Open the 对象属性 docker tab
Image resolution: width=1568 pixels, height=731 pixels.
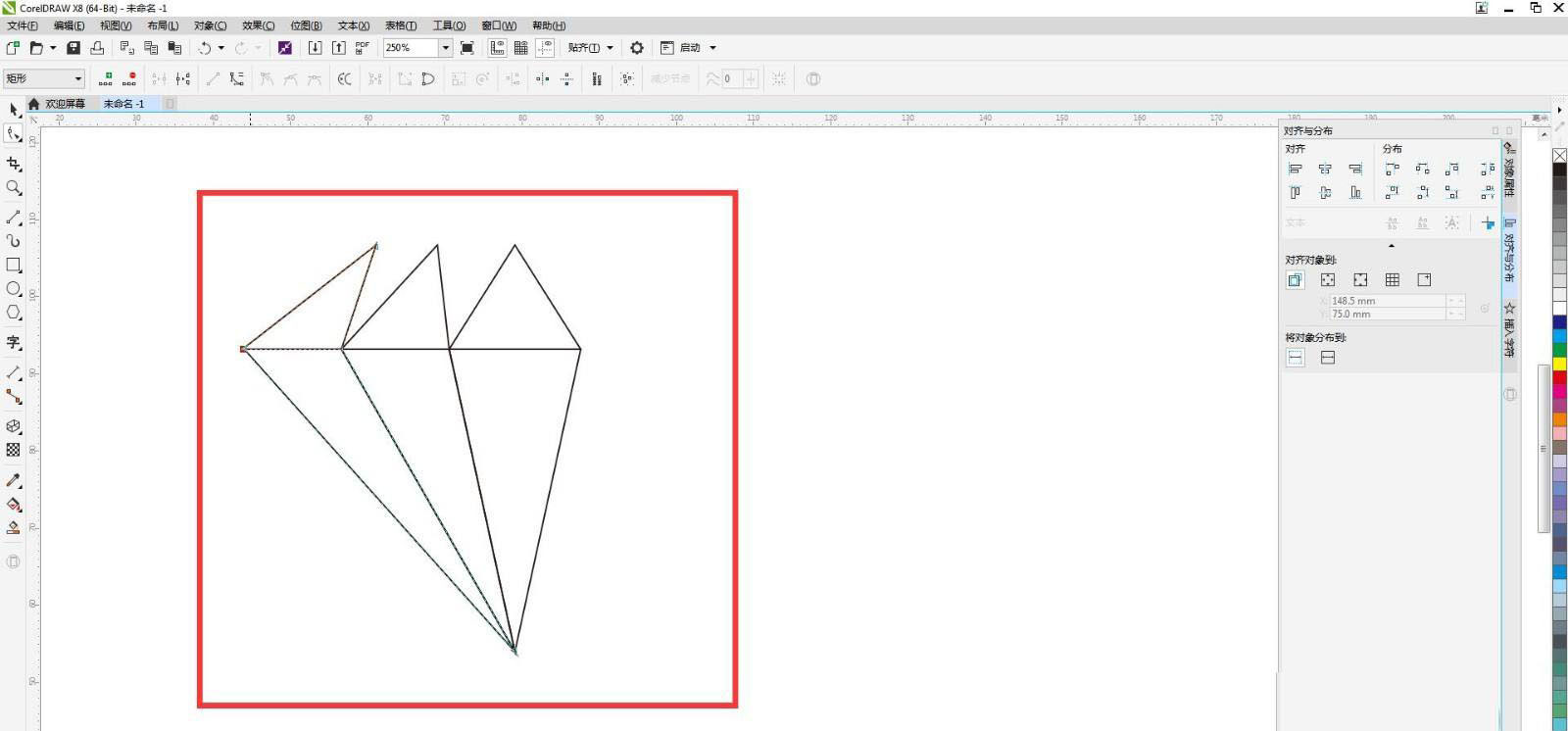[x=1509, y=171]
